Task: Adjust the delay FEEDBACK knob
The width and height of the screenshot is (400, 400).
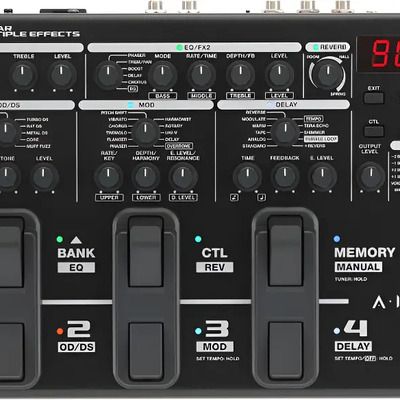Action: [x=285, y=176]
